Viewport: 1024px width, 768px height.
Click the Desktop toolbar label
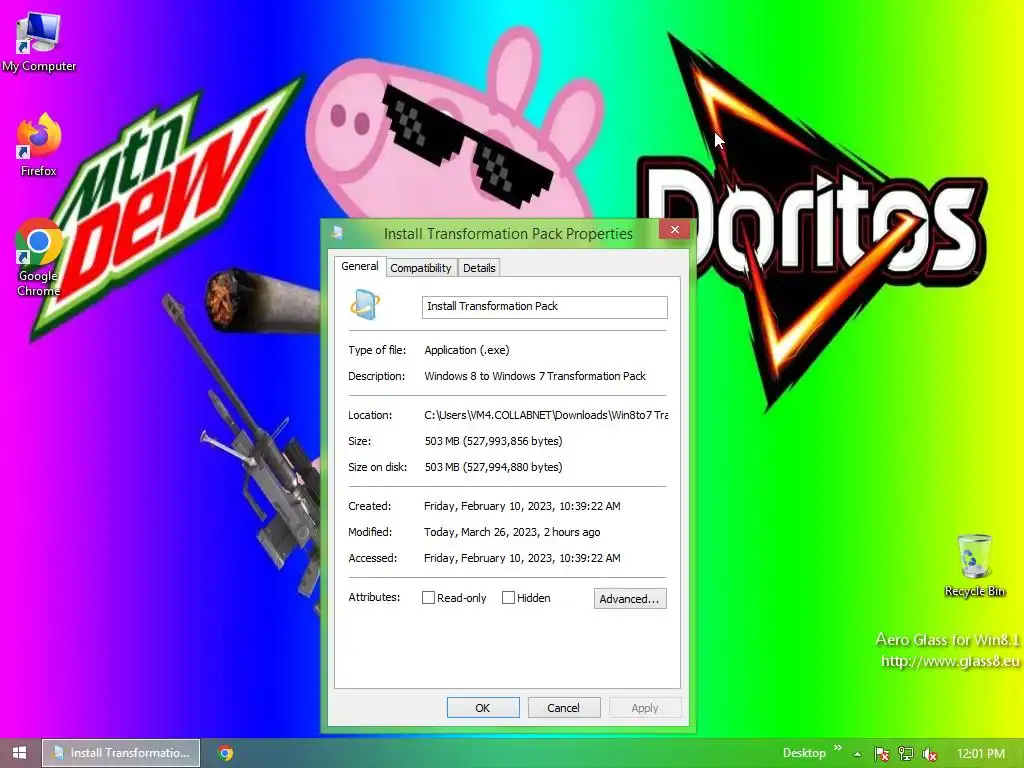click(x=804, y=753)
